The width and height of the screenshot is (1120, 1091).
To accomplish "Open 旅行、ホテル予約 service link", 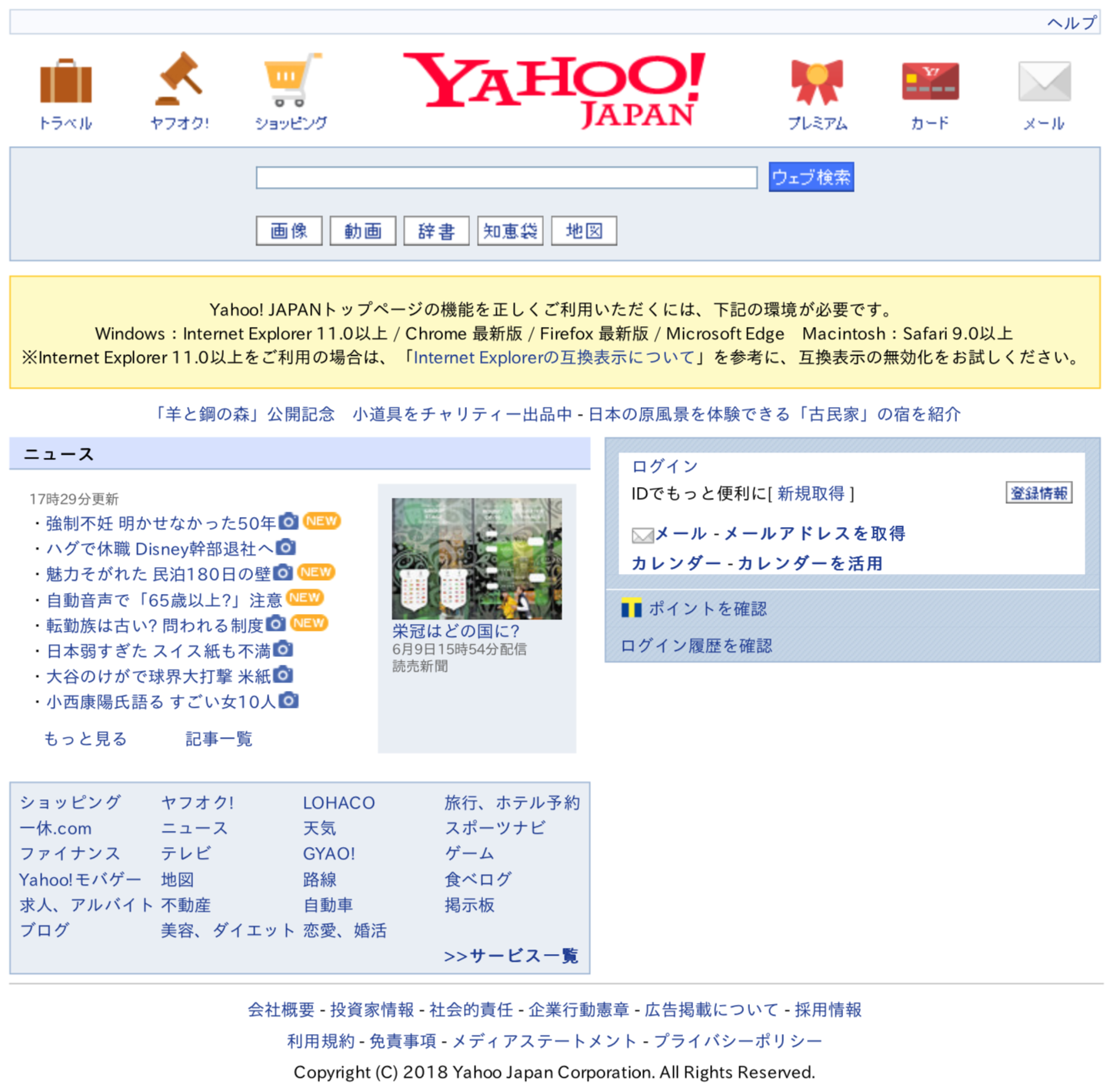I will 512,802.
